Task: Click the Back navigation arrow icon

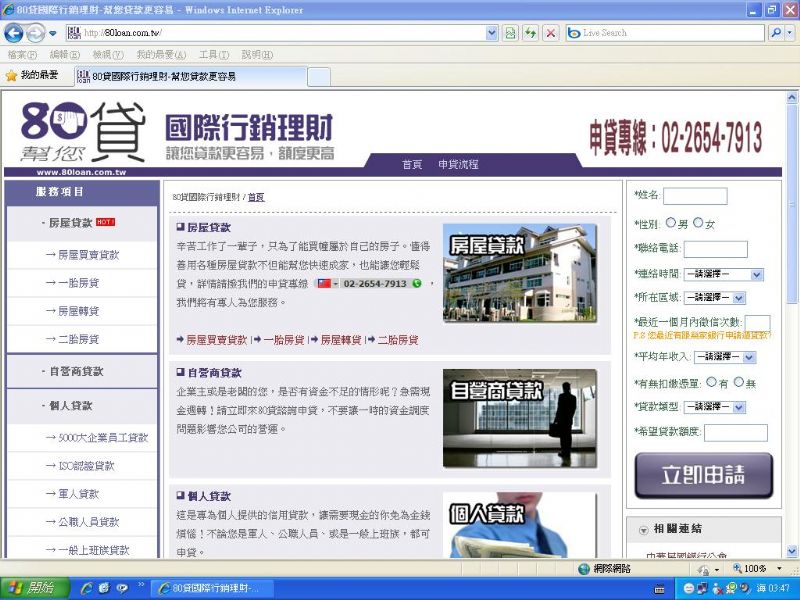Action: click(14, 33)
